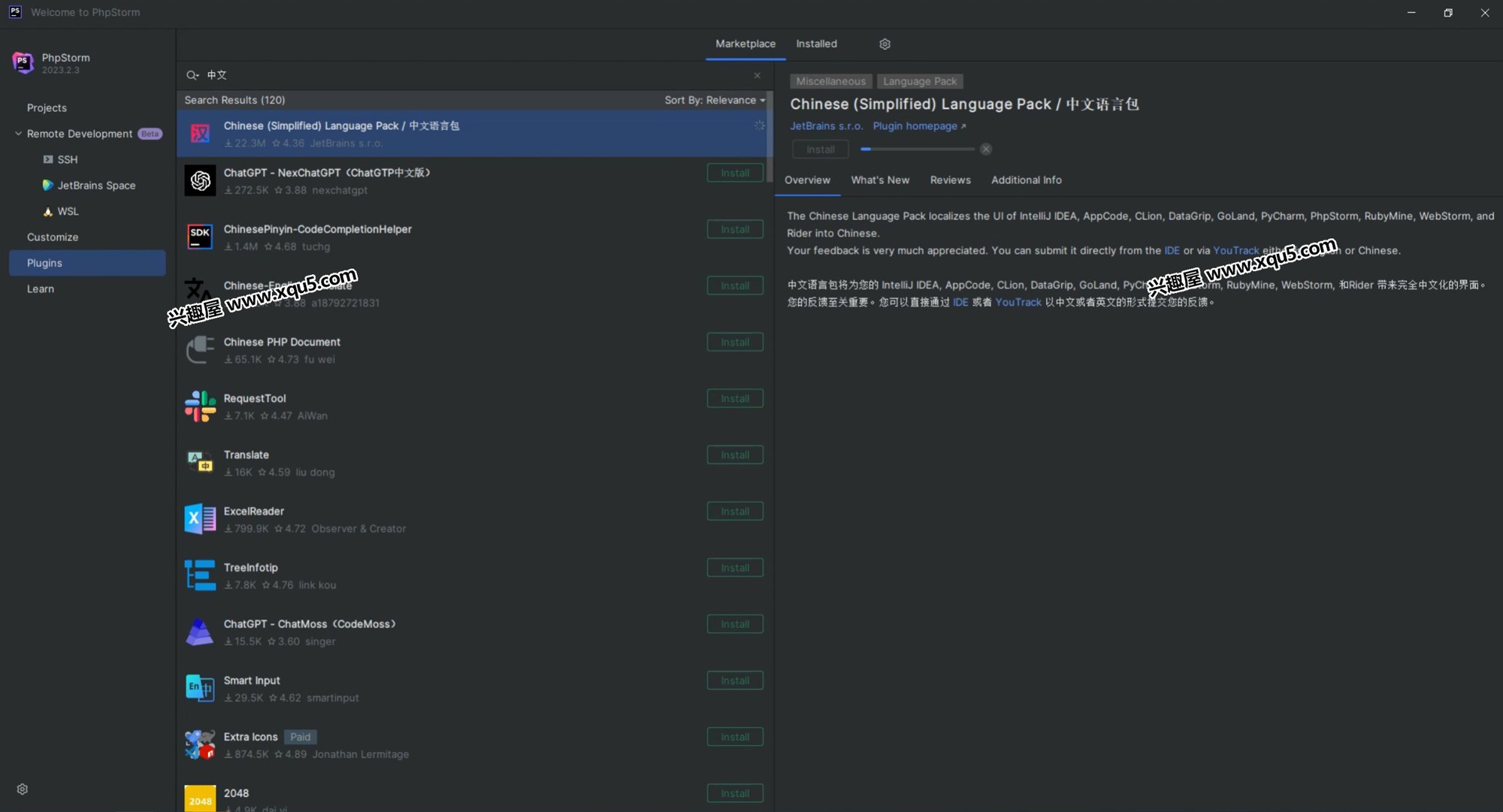The height and width of the screenshot is (812, 1503).
Task: Click the TreeInfotip plugin icon
Action: (199, 575)
